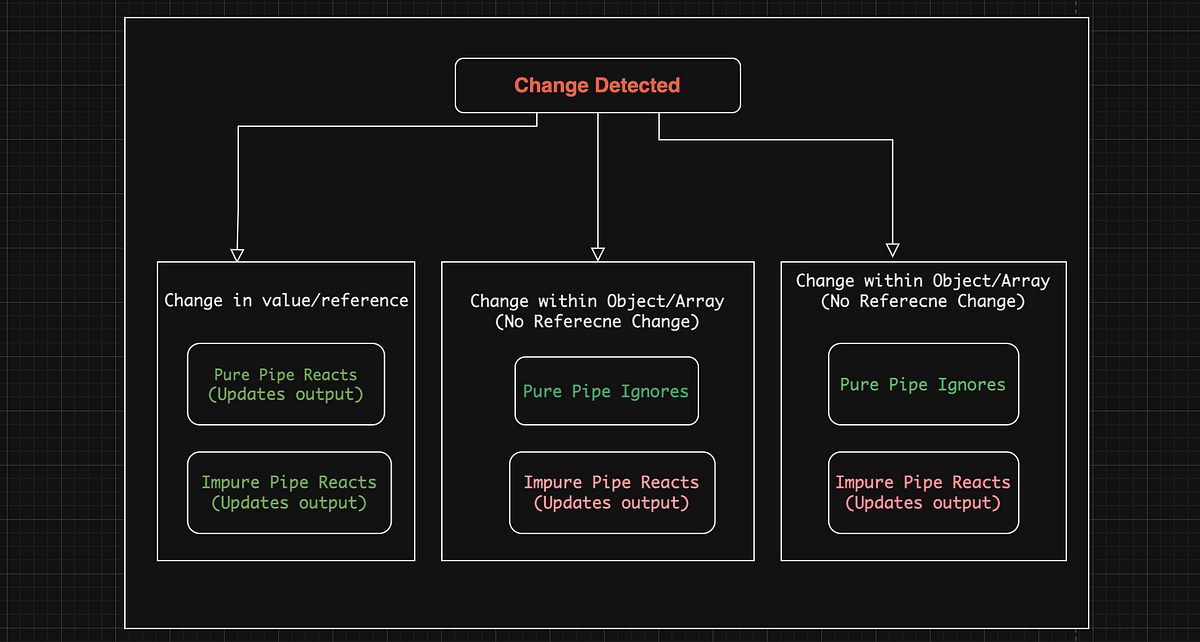Click the horizontal connector line from Change Detected
This screenshot has width=1200, height=642.
(380, 126)
